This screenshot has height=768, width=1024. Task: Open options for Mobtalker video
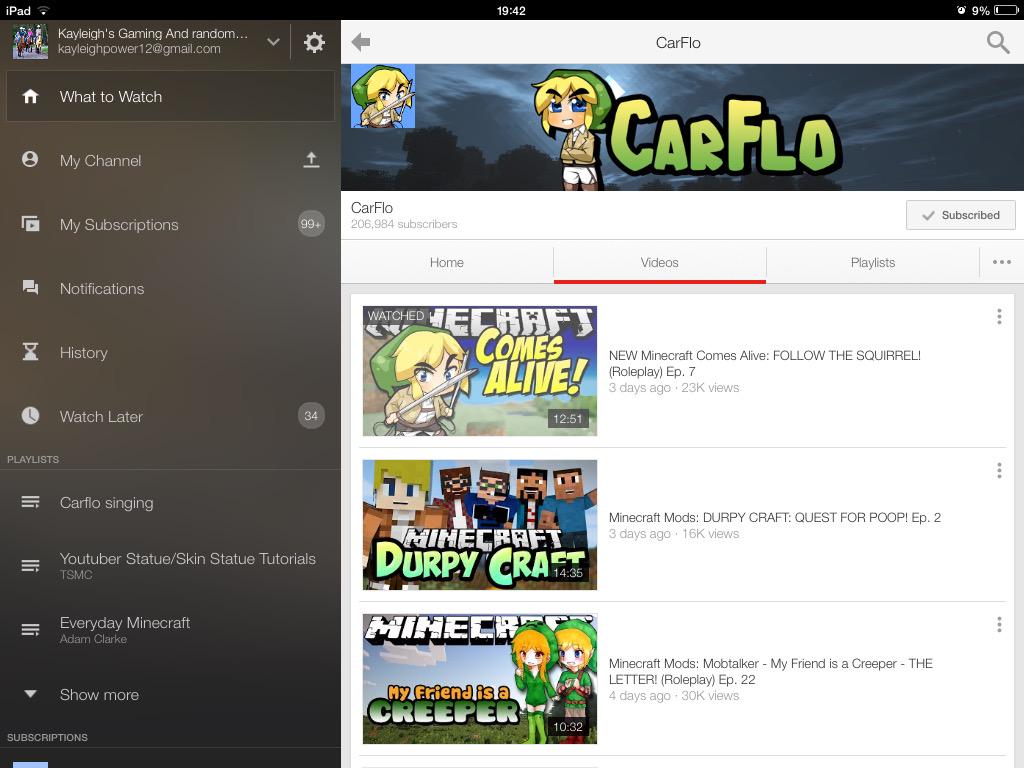(x=999, y=625)
